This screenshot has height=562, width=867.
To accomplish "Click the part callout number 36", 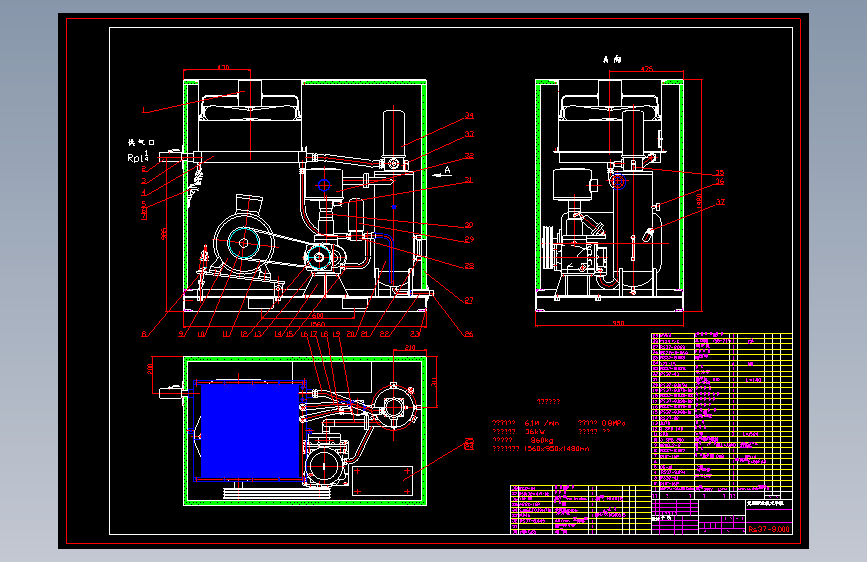I will point(719,181).
